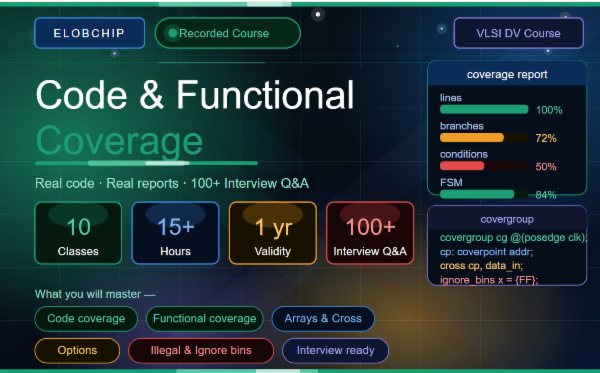Choose the Arrays & Cross tag

pyautogui.click(x=323, y=318)
